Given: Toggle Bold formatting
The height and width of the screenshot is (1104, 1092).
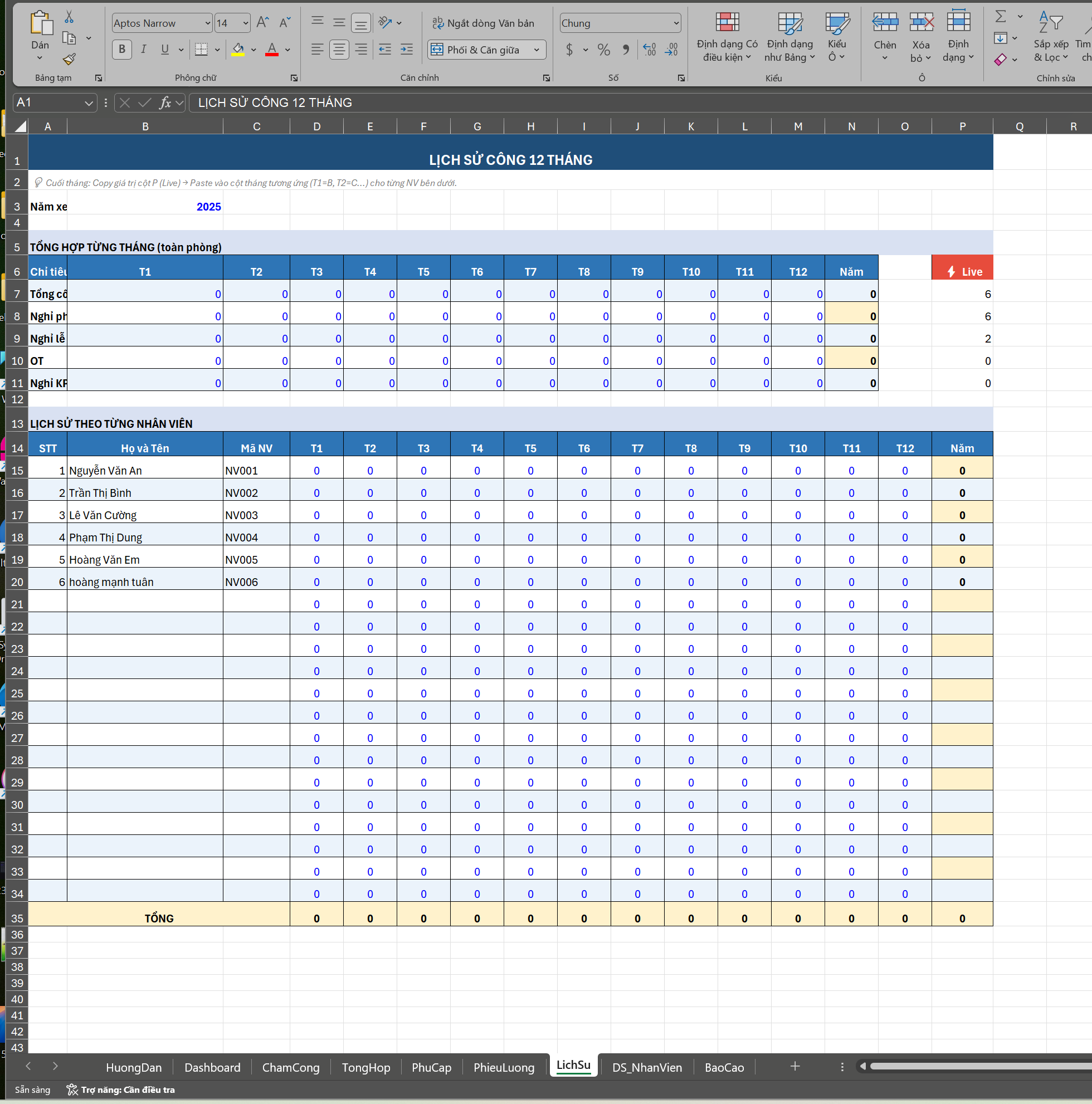Looking at the screenshot, I should (x=121, y=50).
